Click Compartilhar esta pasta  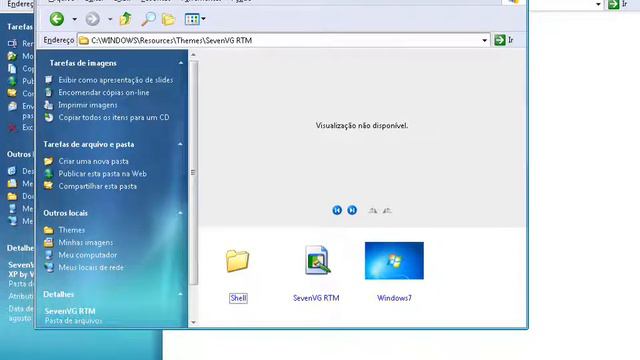pyautogui.click(x=98, y=186)
